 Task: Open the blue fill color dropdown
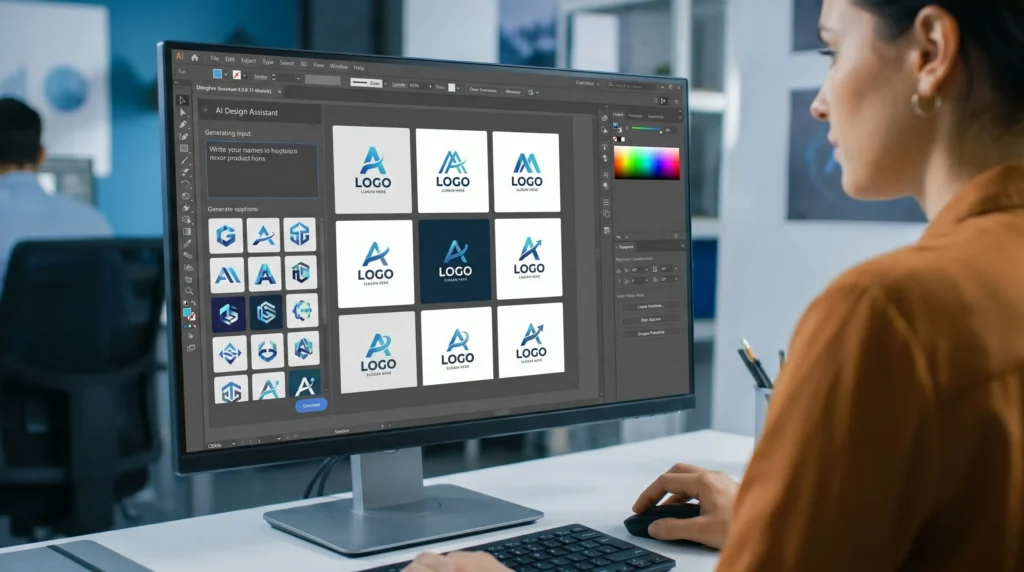225,74
